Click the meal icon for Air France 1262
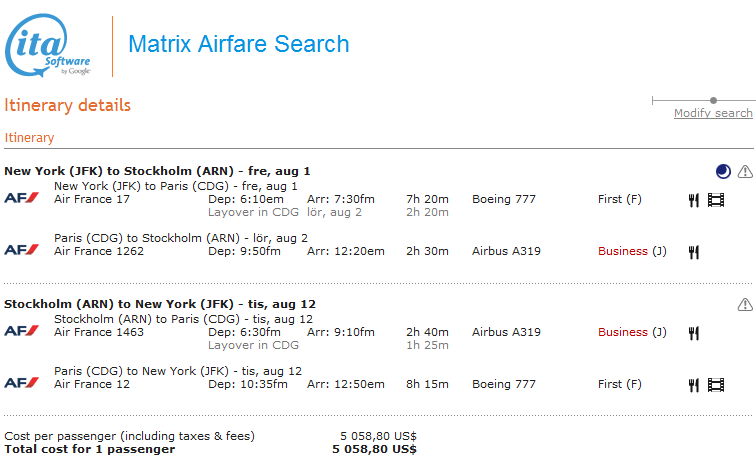Image resolution: width=756 pixels, height=459 pixels. pyautogui.click(x=693, y=252)
